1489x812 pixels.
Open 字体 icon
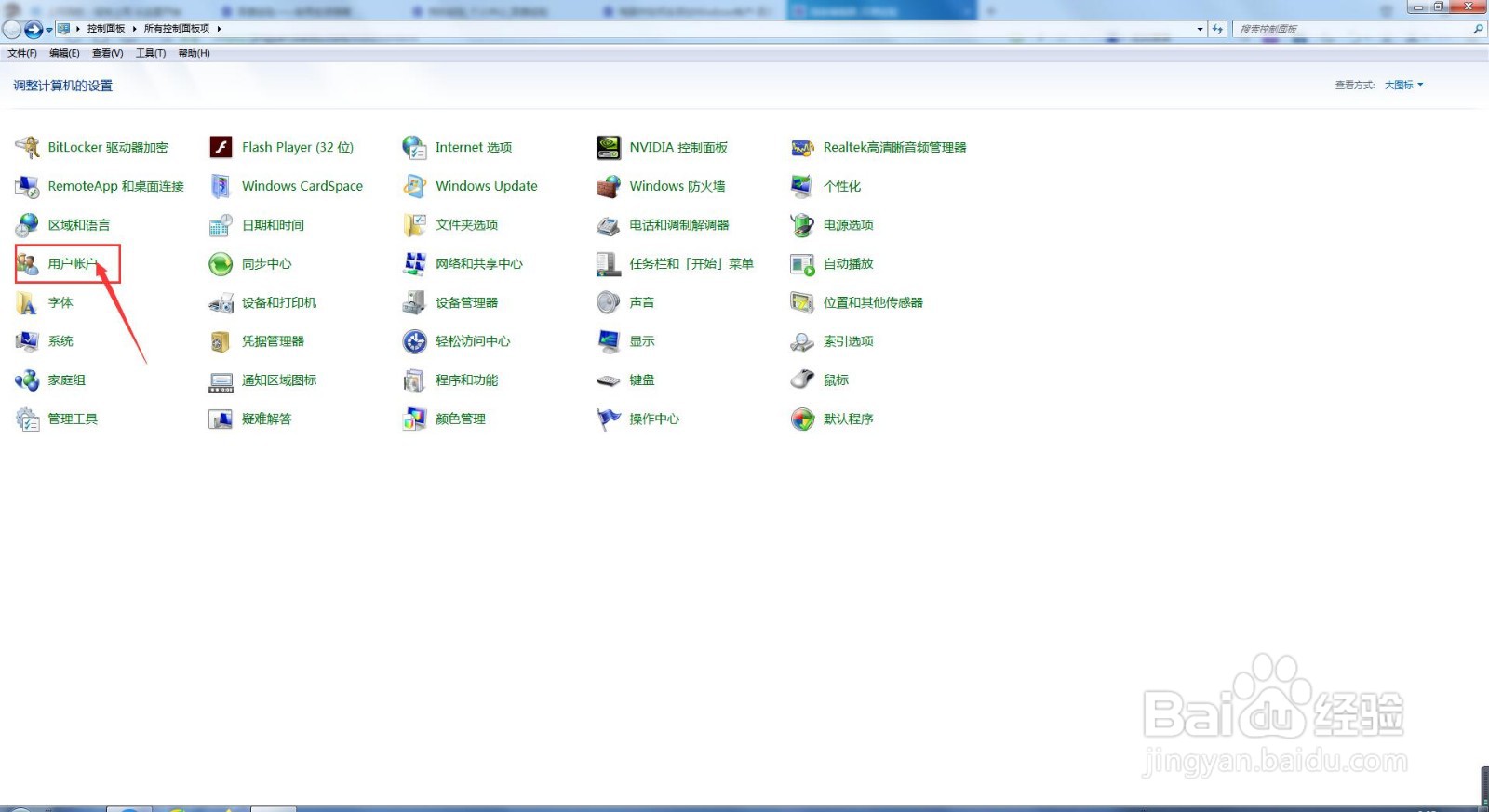(x=27, y=303)
